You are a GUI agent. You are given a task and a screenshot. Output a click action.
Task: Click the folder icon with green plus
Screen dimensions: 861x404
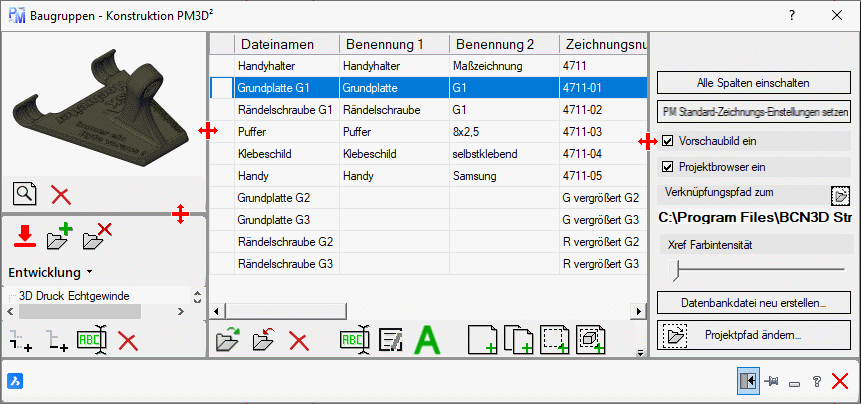click(x=61, y=236)
